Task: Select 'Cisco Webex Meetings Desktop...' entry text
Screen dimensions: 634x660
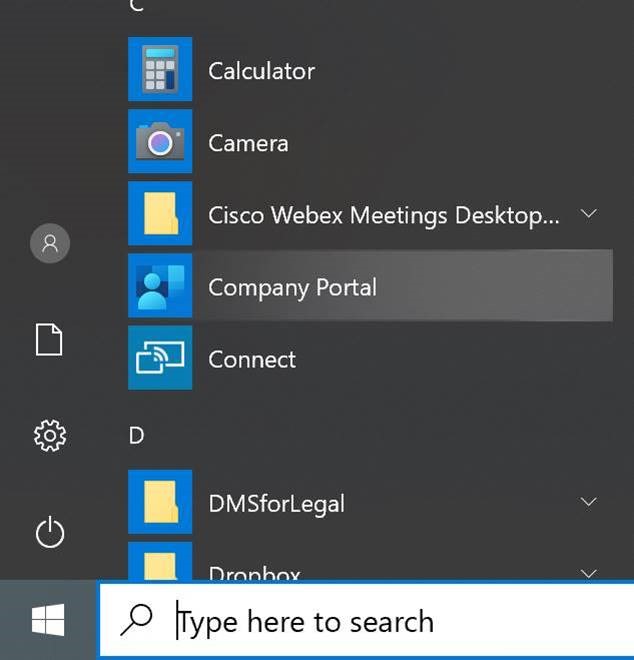Action: (384, 216)
